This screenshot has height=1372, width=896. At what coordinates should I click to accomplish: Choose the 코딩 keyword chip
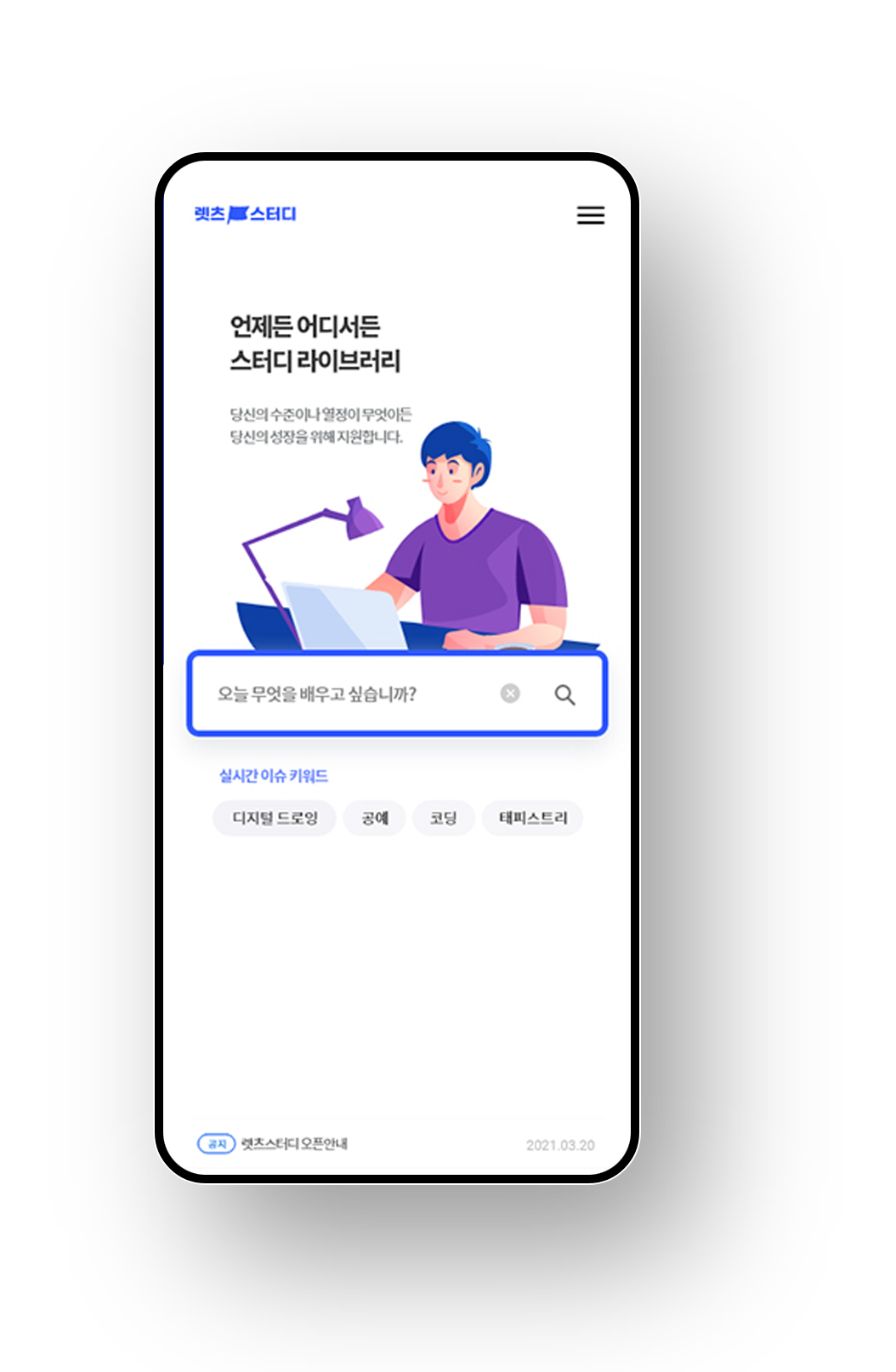tap(443, 818)
